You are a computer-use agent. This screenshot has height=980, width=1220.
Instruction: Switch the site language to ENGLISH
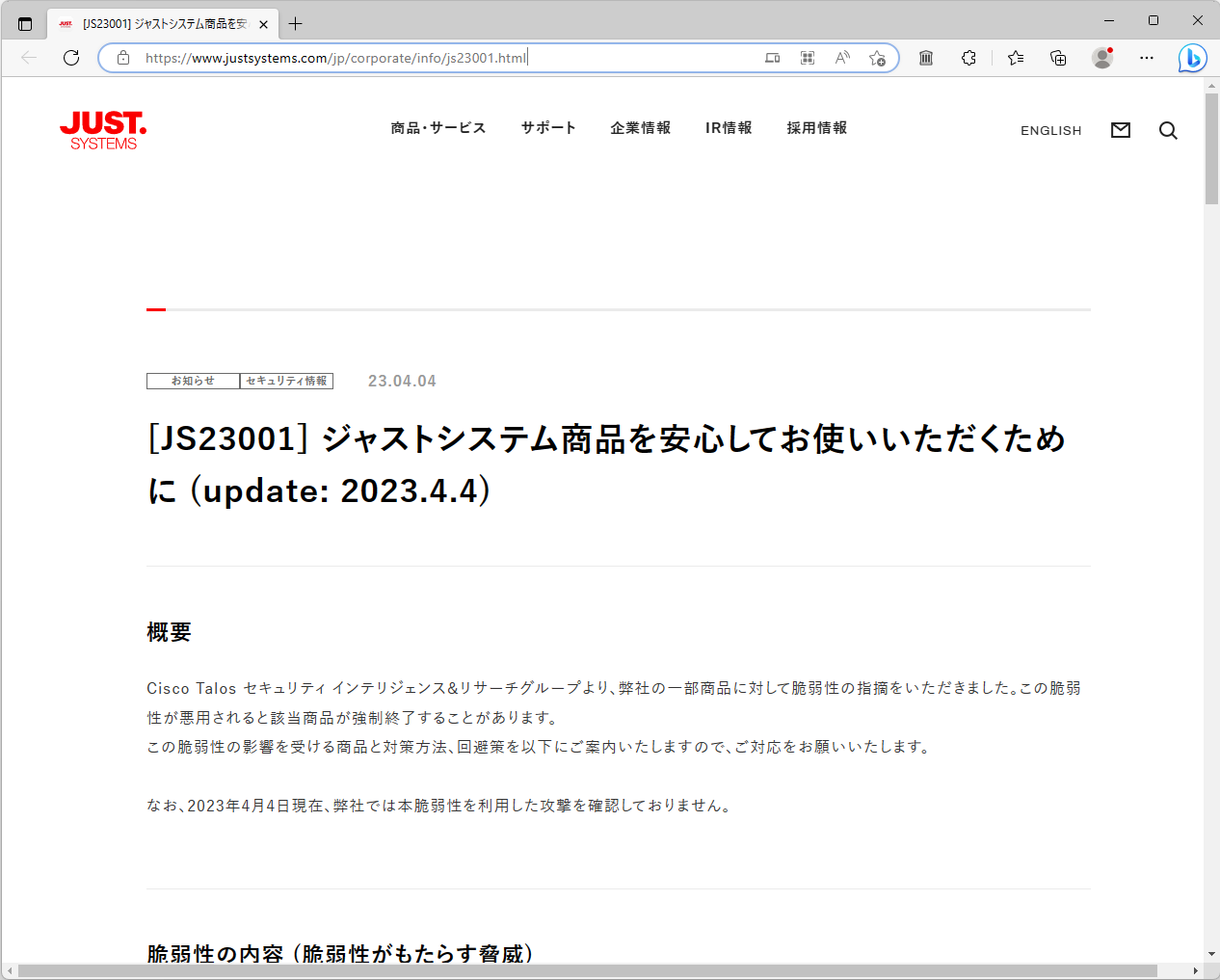pyautogui.click(x=1050, y=130)
